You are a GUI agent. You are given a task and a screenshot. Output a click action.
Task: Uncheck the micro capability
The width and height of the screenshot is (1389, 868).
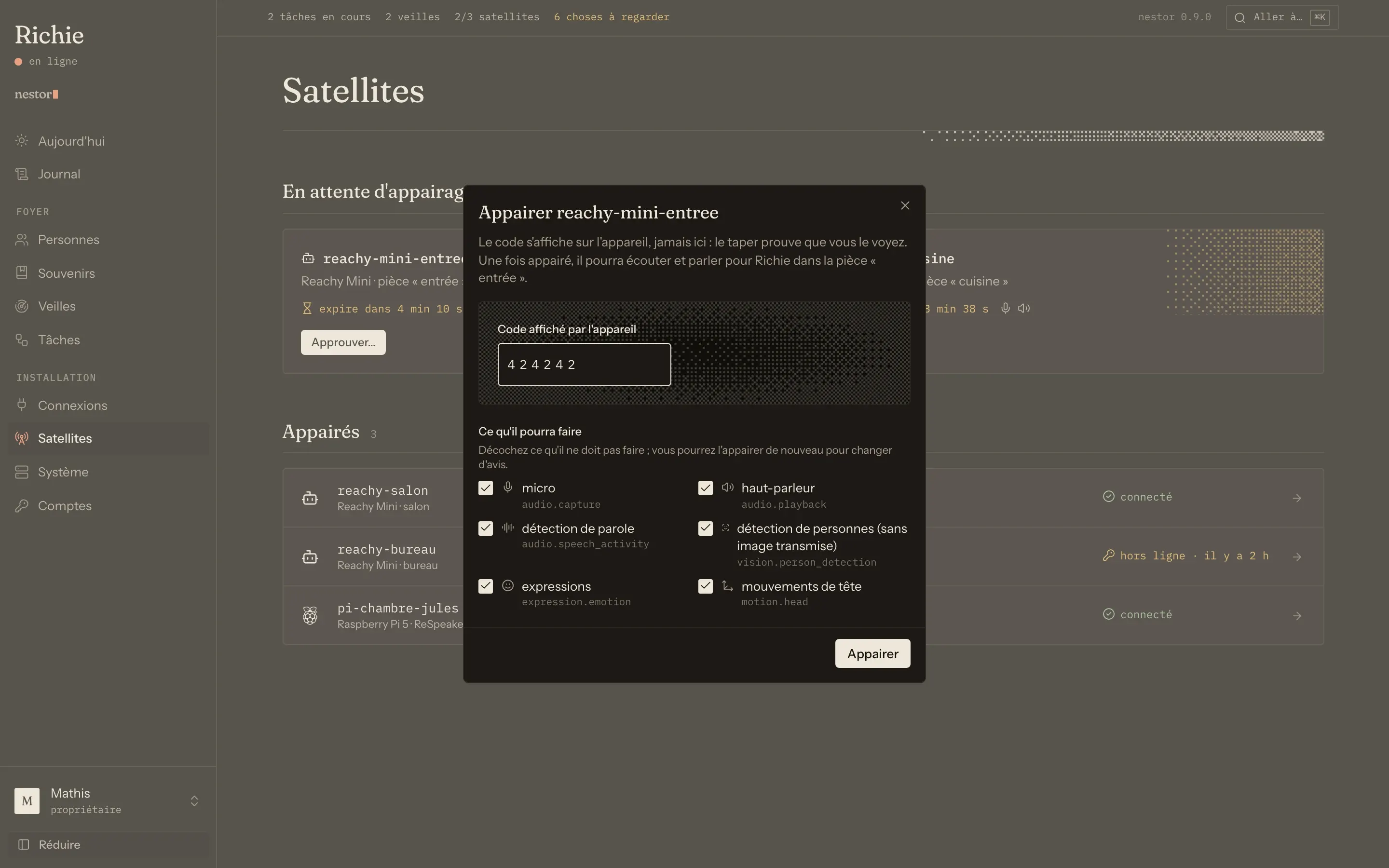click(x=486, y=488)
